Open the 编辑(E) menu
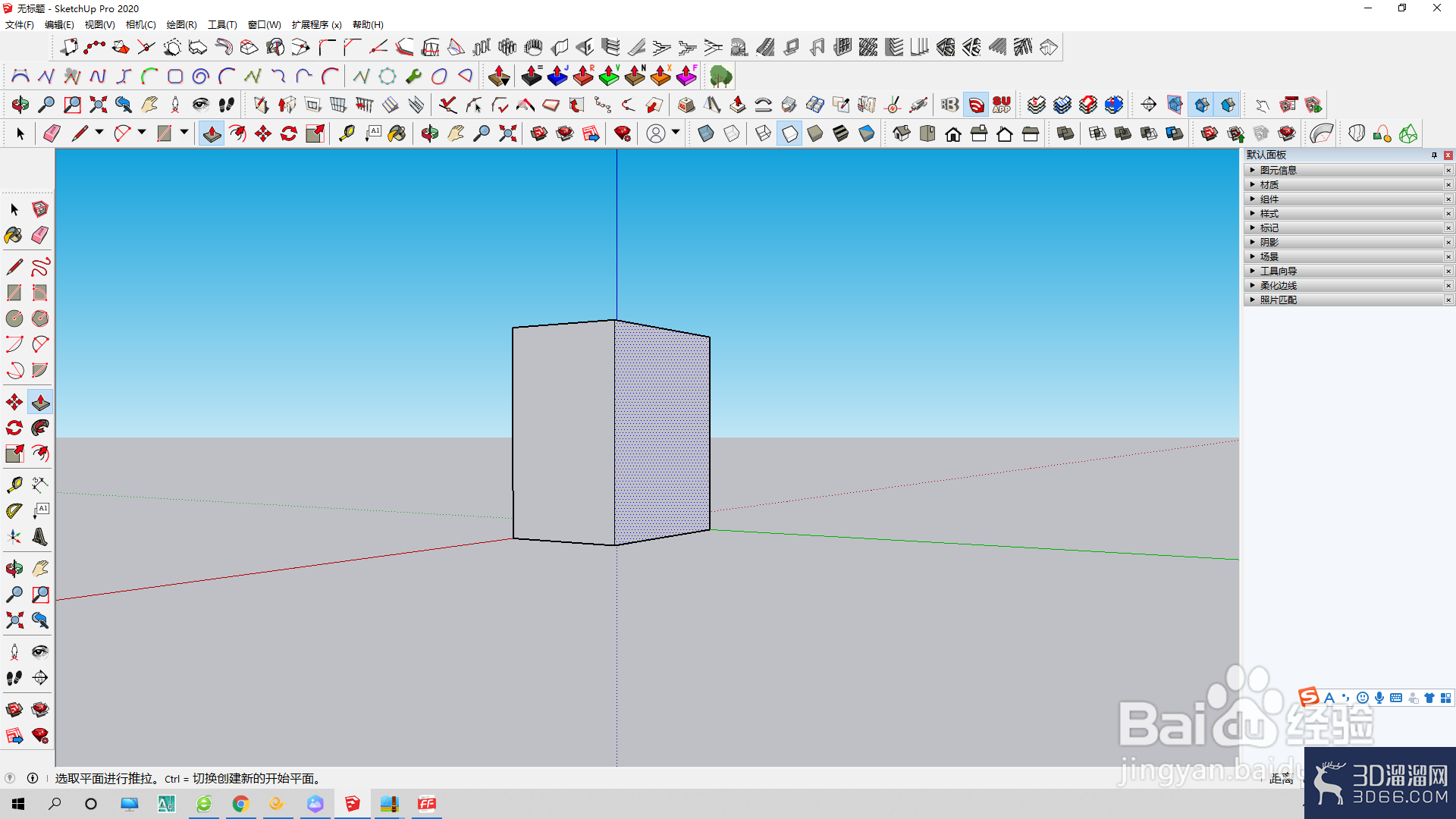 click(x=59, y=24)
